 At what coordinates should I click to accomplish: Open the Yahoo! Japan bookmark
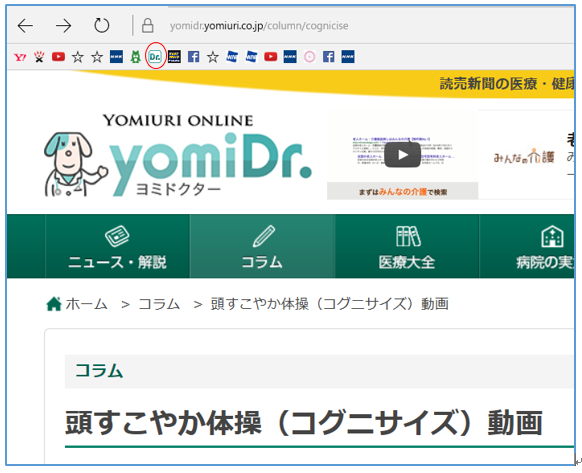(x=20, y=57)
